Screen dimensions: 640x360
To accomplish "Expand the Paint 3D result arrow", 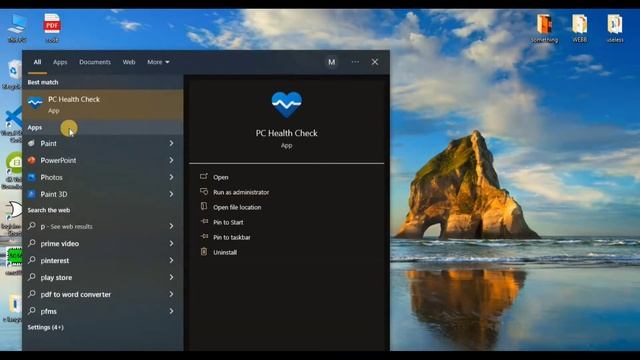I will point(171,194).
